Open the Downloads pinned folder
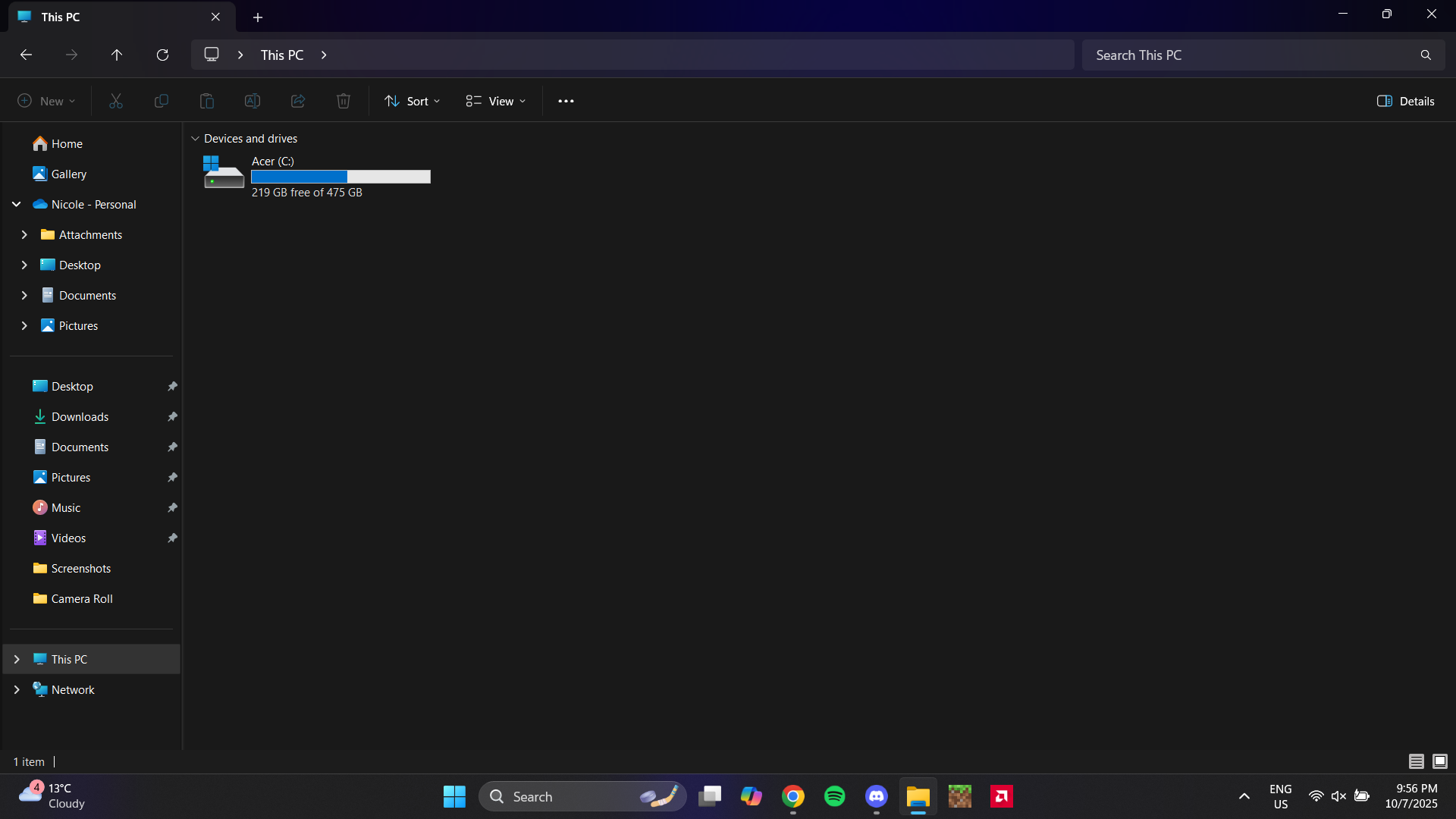The image size is (1456, 819). tap(80, 416)
